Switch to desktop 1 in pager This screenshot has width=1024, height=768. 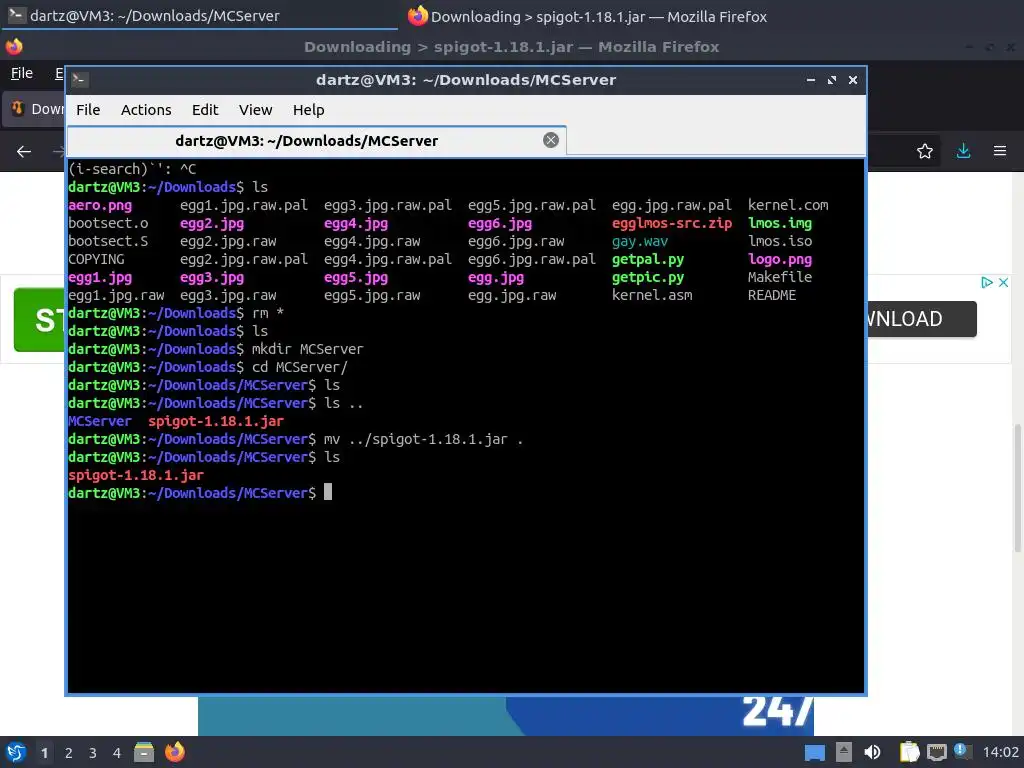(x=44, y=753)
